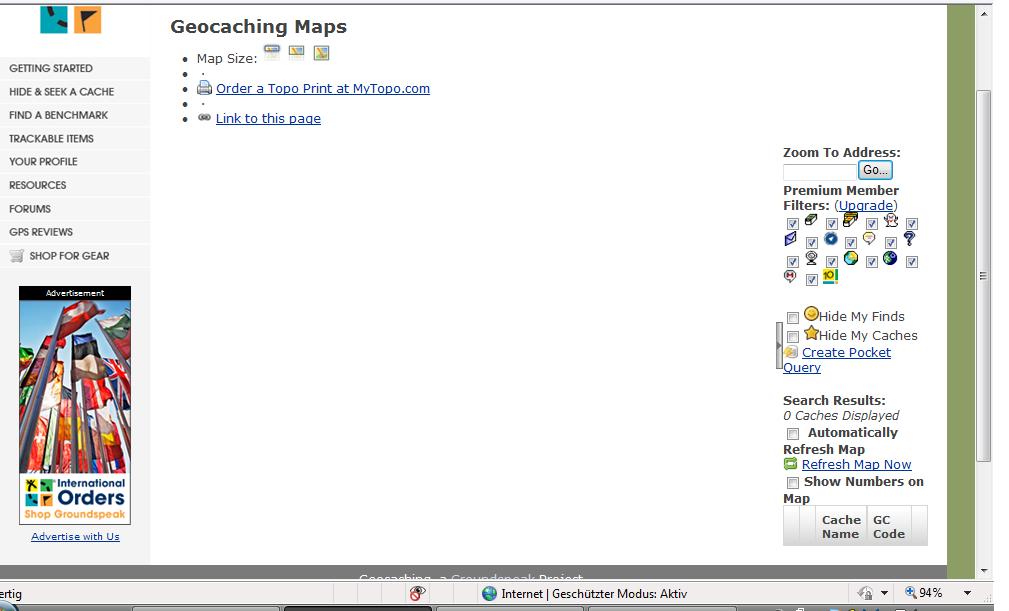Select the small map size icon
Image resolution: width=1009 pixels, height=611 pixels.
(x=272, y=51)
